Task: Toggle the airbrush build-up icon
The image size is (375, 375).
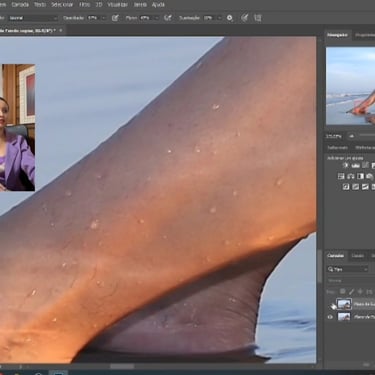Action: tap(168, 18)
